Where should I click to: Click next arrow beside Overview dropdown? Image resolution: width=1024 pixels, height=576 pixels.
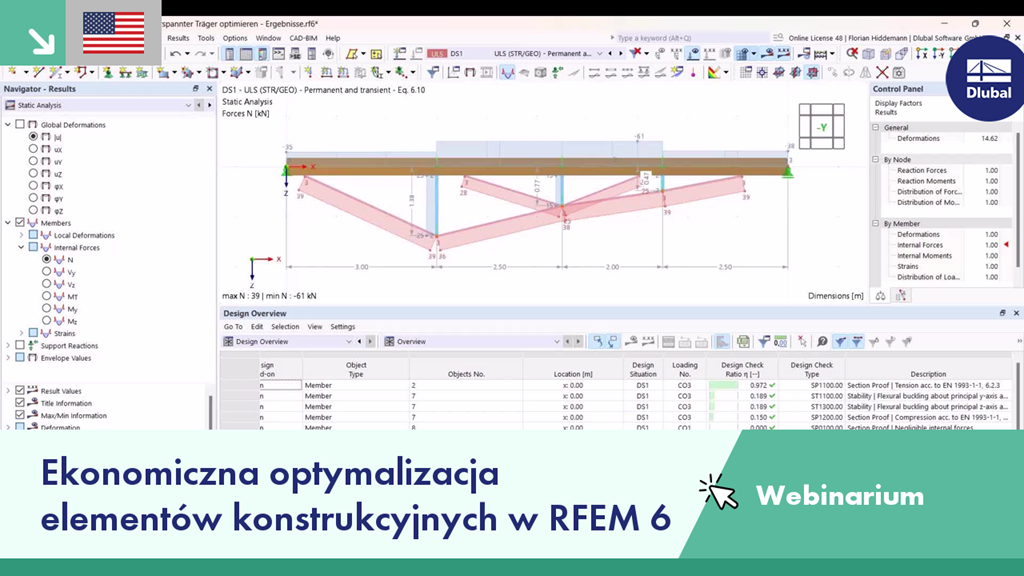pos(578,342)
